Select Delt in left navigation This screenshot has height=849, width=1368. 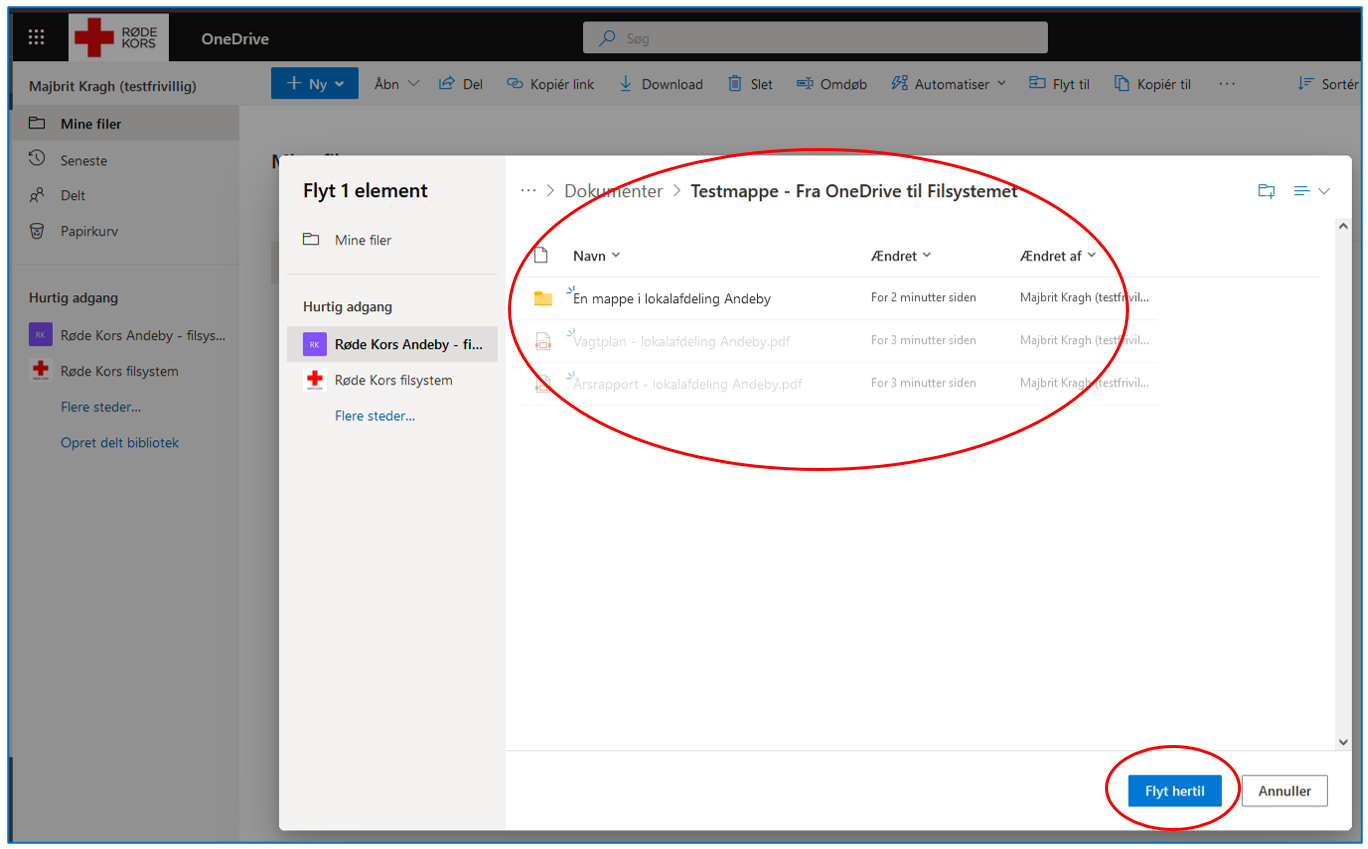tap(125, 195)
